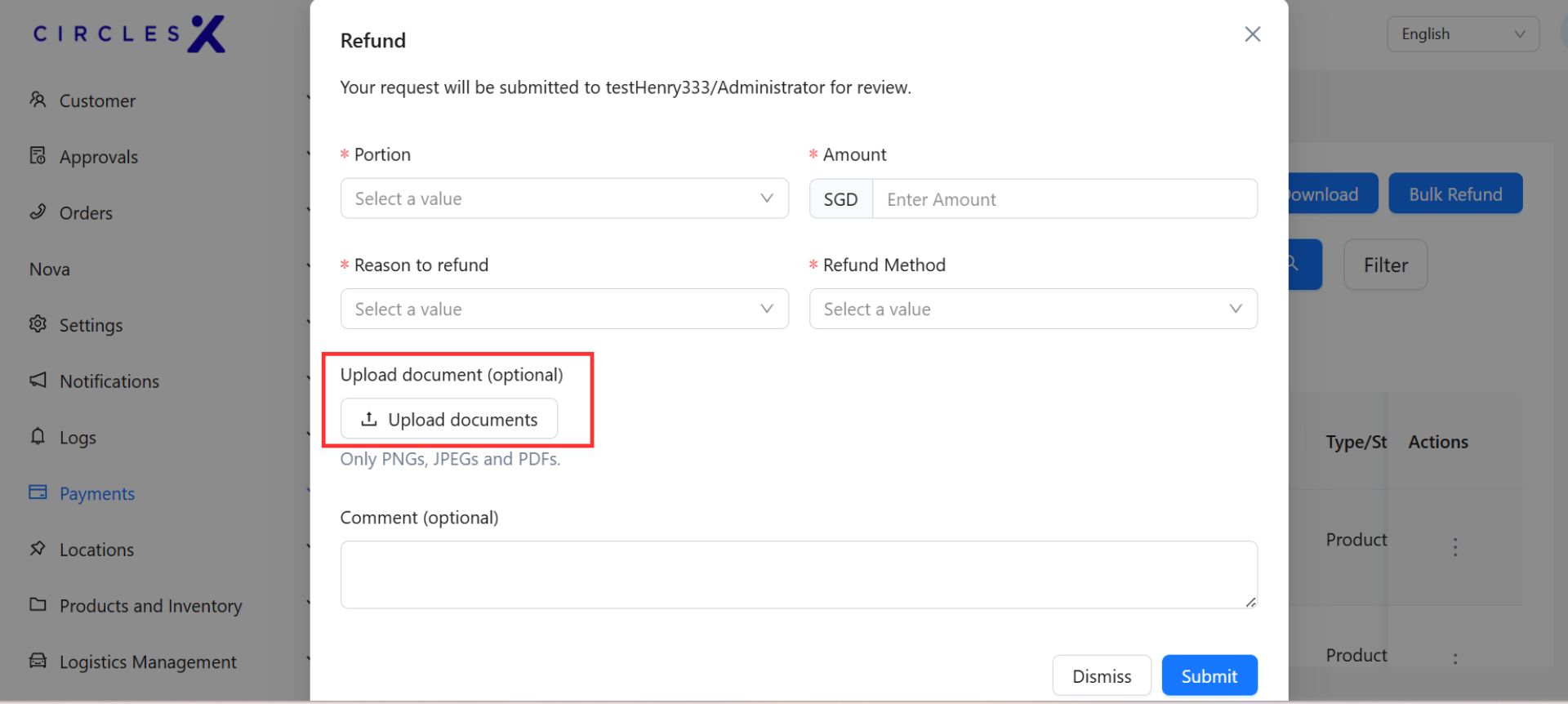Go to Nova in sidebar
The width and height of the screenshot is (1568, 704).
[x=50, y=269]
